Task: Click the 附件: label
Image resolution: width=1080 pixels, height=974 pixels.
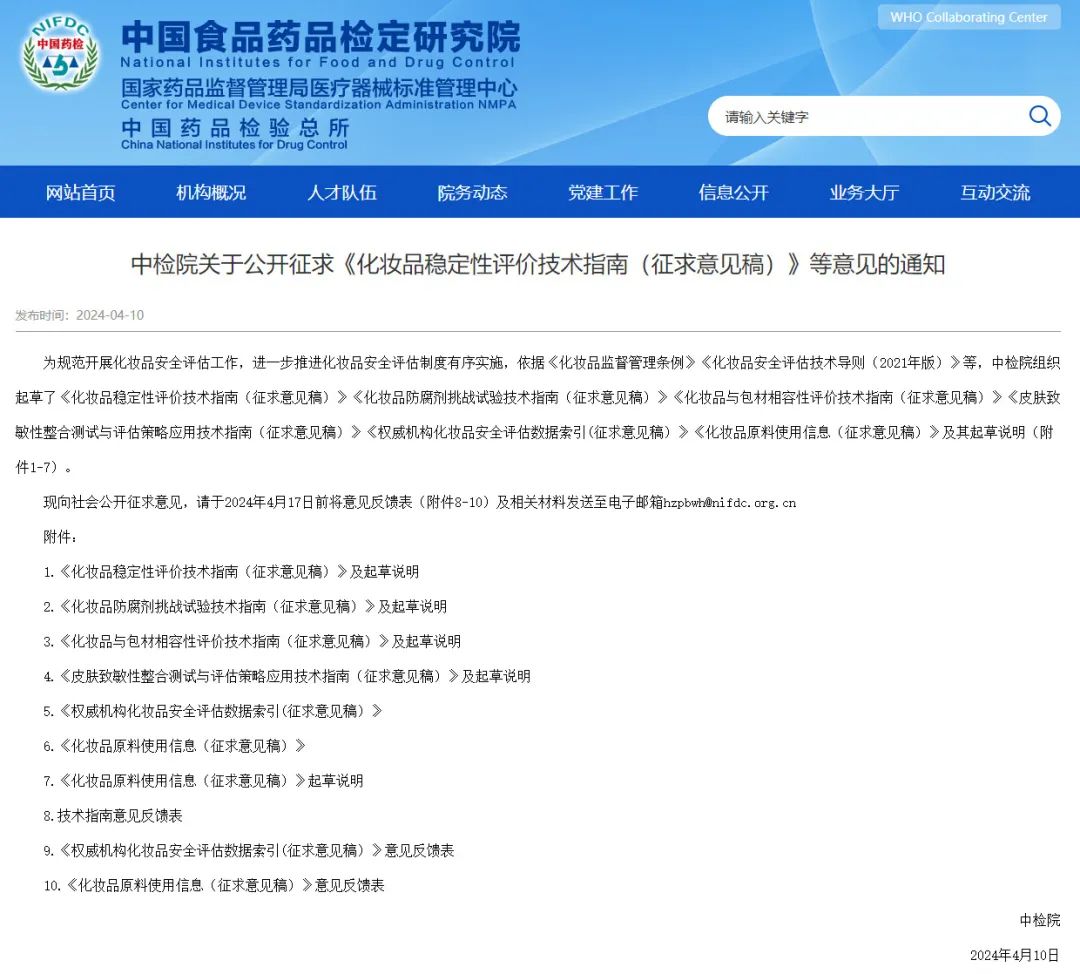Action: click(60, 537)
